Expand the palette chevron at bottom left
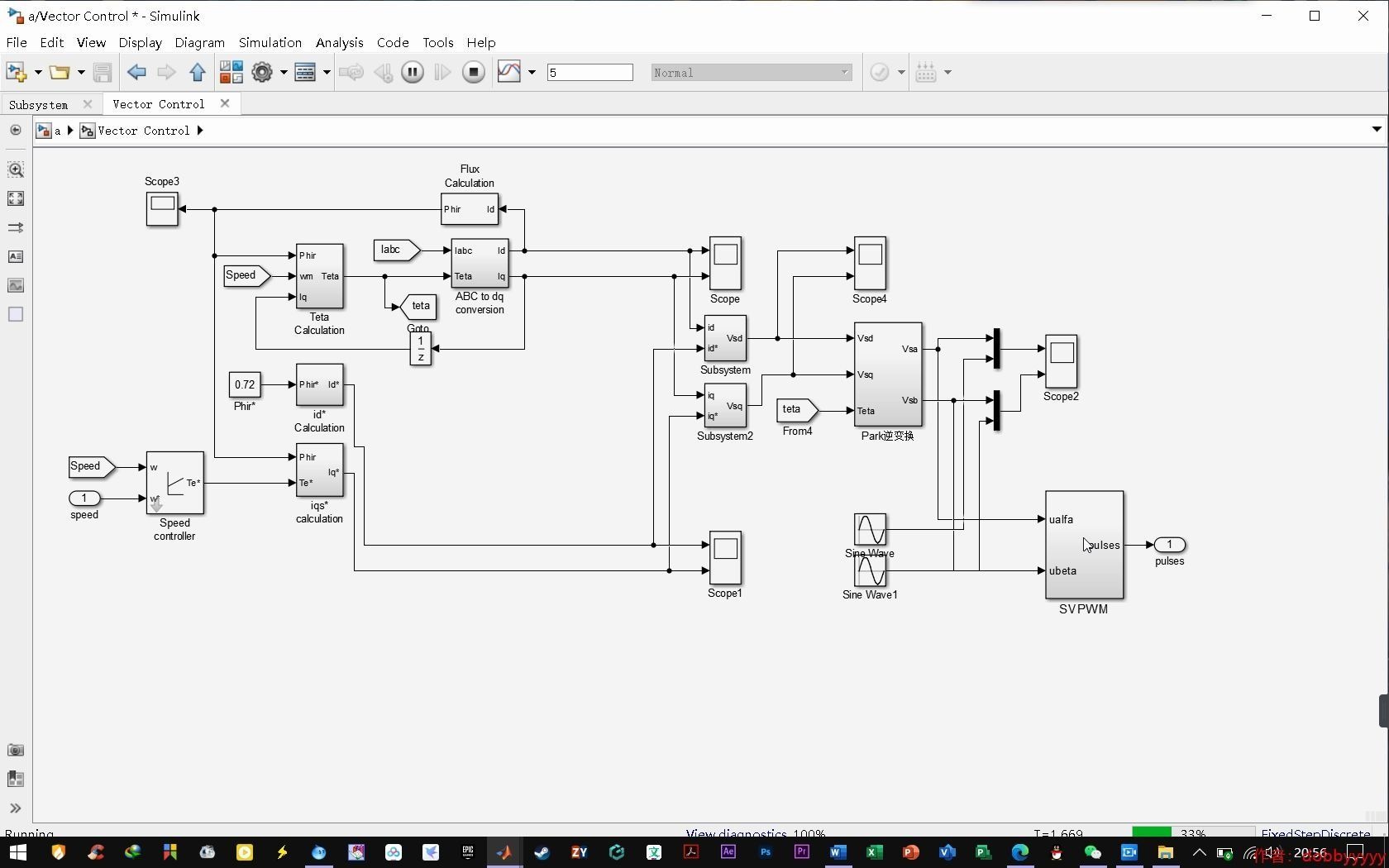1389x868 pixels. (x=16, y=808)
